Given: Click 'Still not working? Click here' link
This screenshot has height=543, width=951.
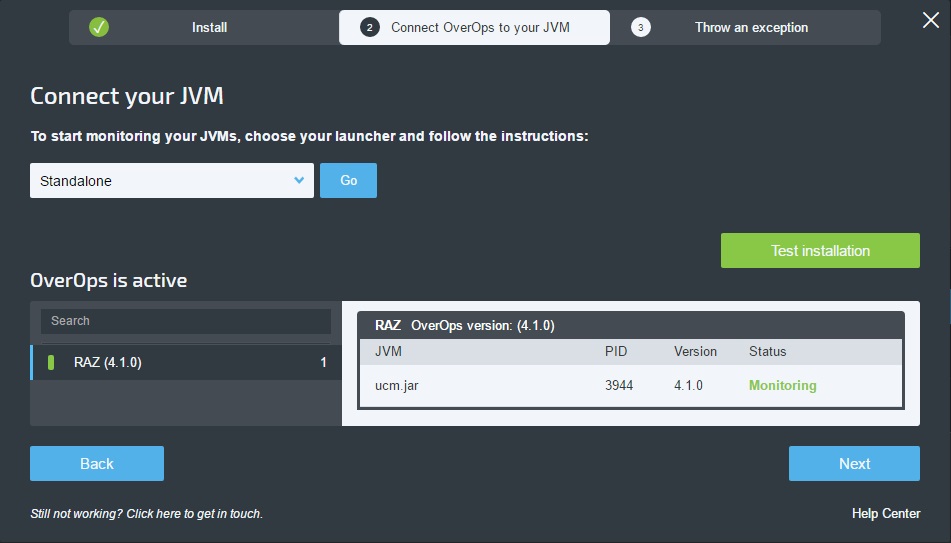Looking at the screenshot, I should click(x=146, y=513).
